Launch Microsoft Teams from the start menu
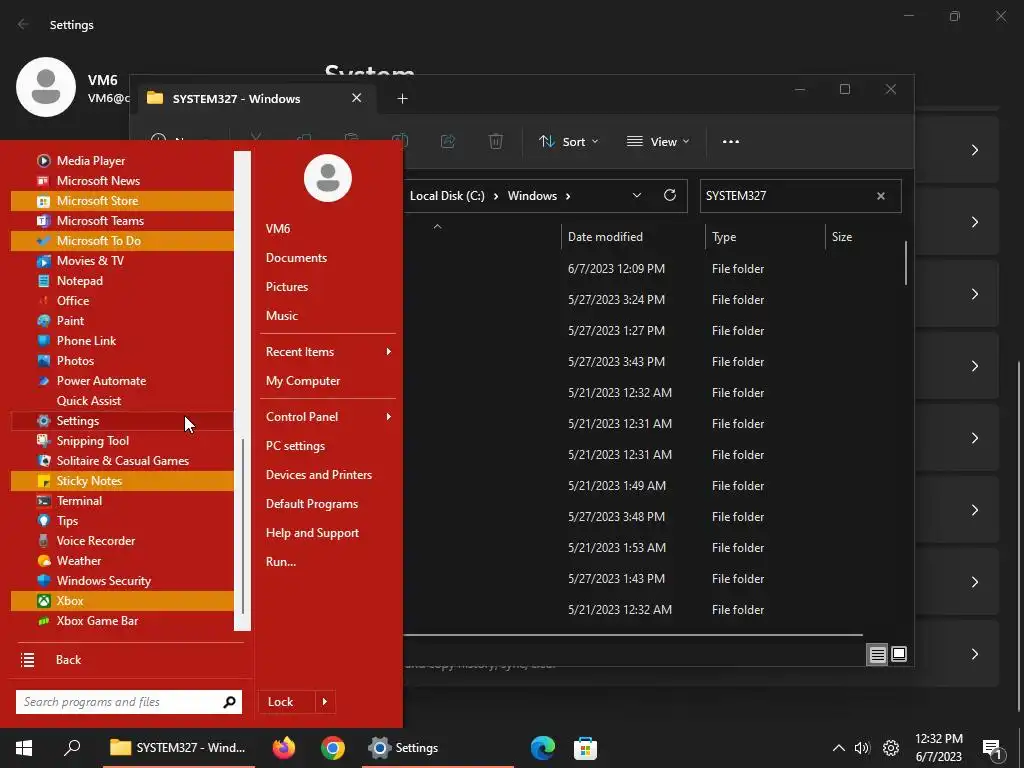The height and width of the screenshot is (768, 1024). (x=122, y=221)
